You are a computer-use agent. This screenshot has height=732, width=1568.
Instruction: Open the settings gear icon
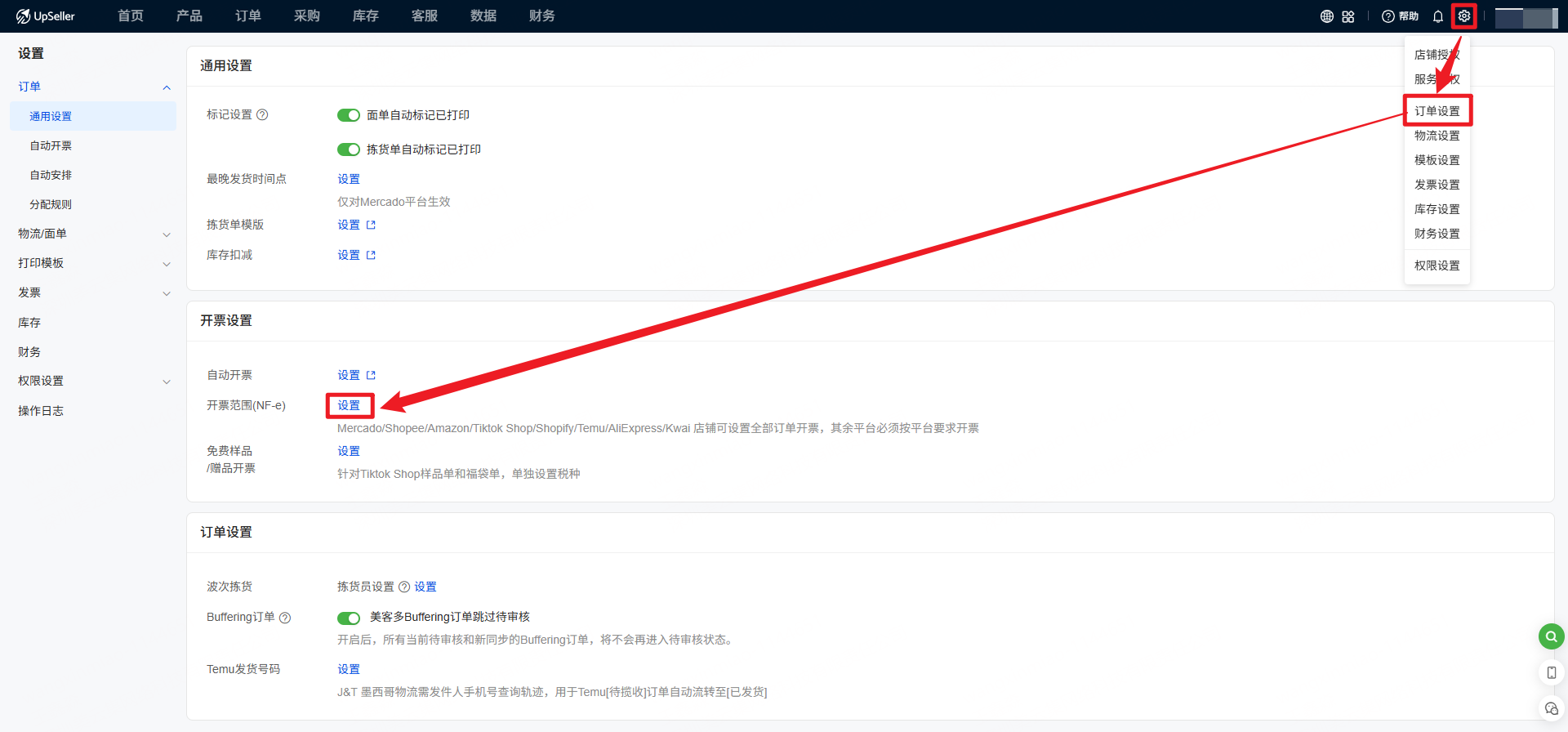click(1464, 16)
